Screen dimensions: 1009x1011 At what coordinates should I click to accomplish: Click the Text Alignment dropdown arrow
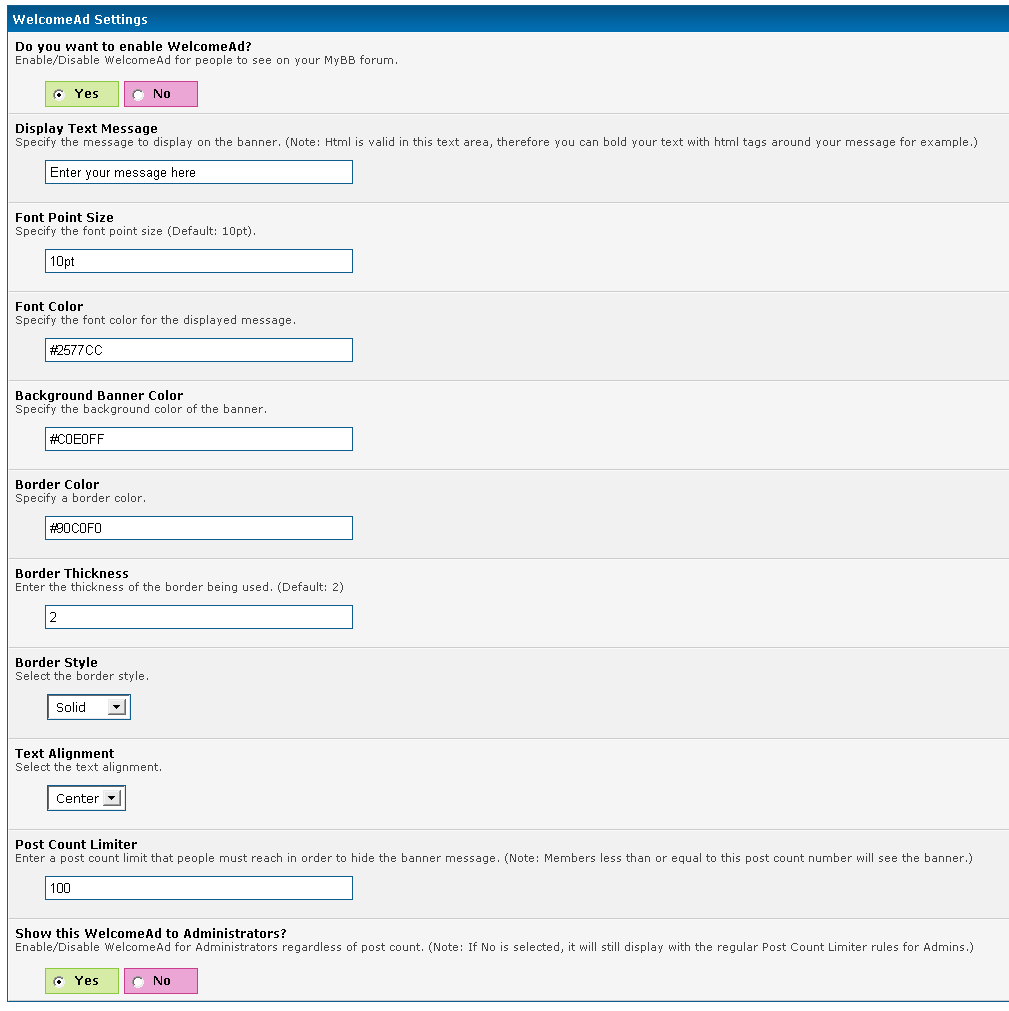coord(112,799)
